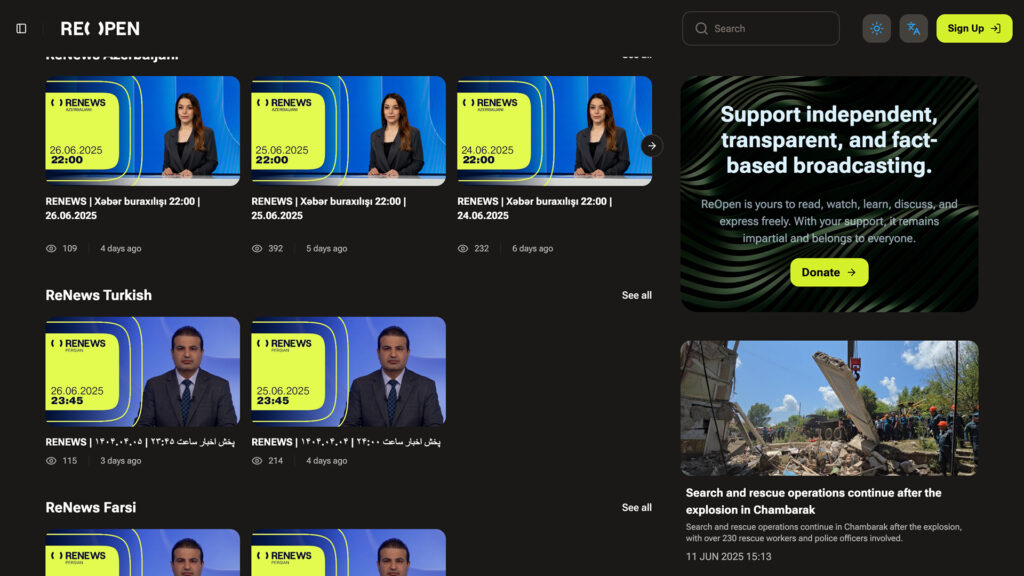Open the second ReNews Farsi video thumbnail
The height and width of the screenshot is (576, 1024).
click(x=349, y=552)
